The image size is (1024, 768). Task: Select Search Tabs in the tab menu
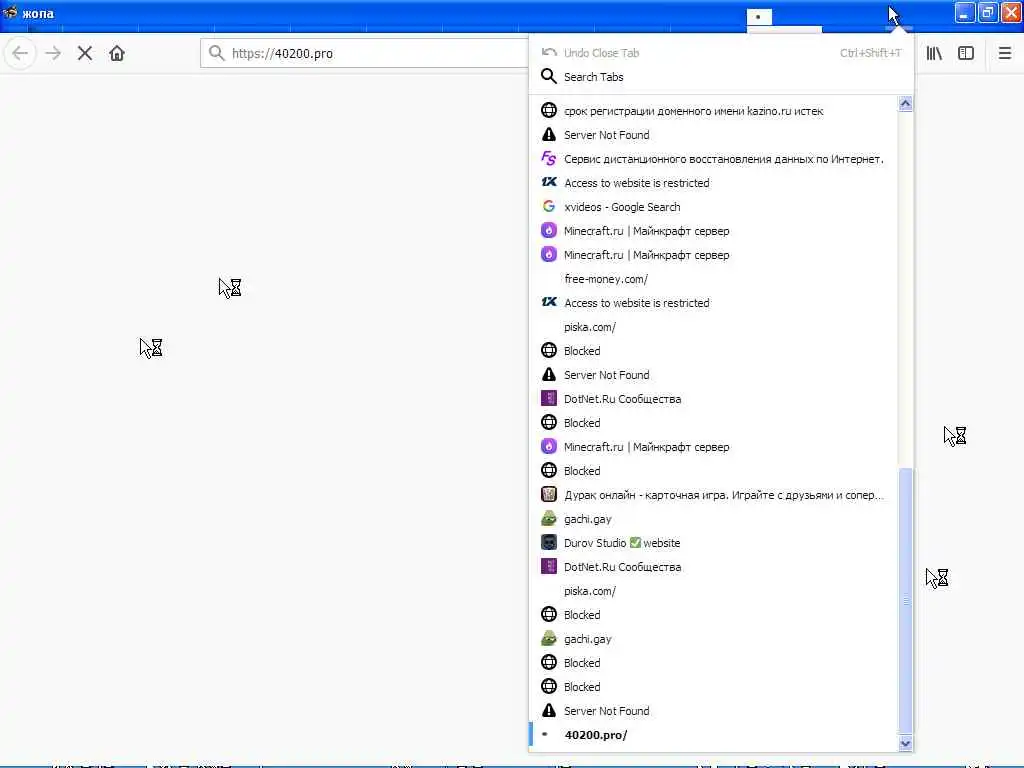(x=721, y=77)
